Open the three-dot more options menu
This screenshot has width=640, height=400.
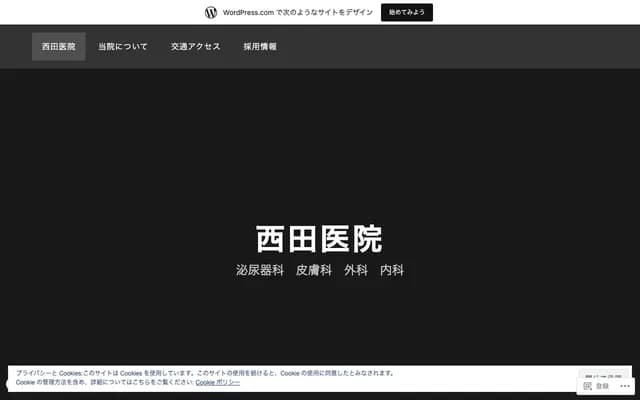click(625, 386)
